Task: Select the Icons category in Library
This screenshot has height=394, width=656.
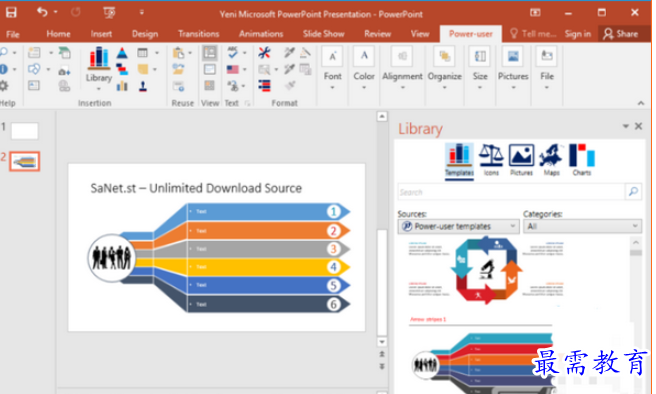Action: click(491, 160)
